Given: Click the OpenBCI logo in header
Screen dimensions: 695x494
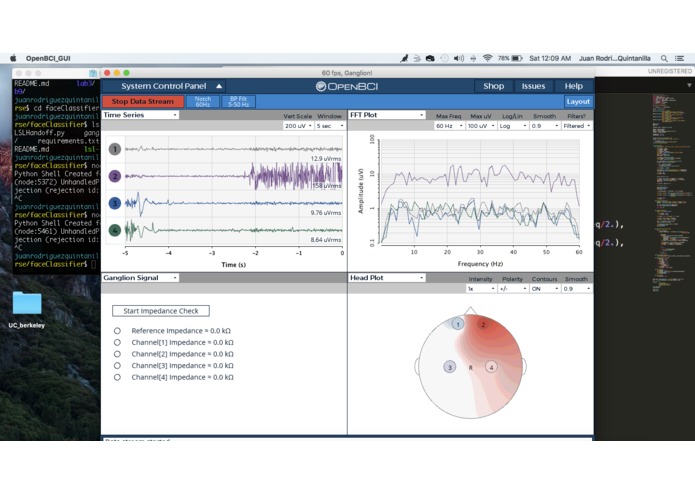Looking at the screenshot, I should (347, 86).
